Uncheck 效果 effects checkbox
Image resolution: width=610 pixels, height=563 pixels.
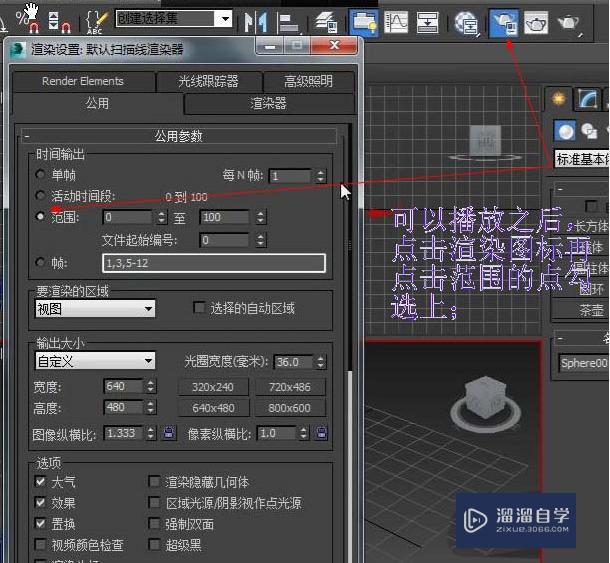[40, 502]
